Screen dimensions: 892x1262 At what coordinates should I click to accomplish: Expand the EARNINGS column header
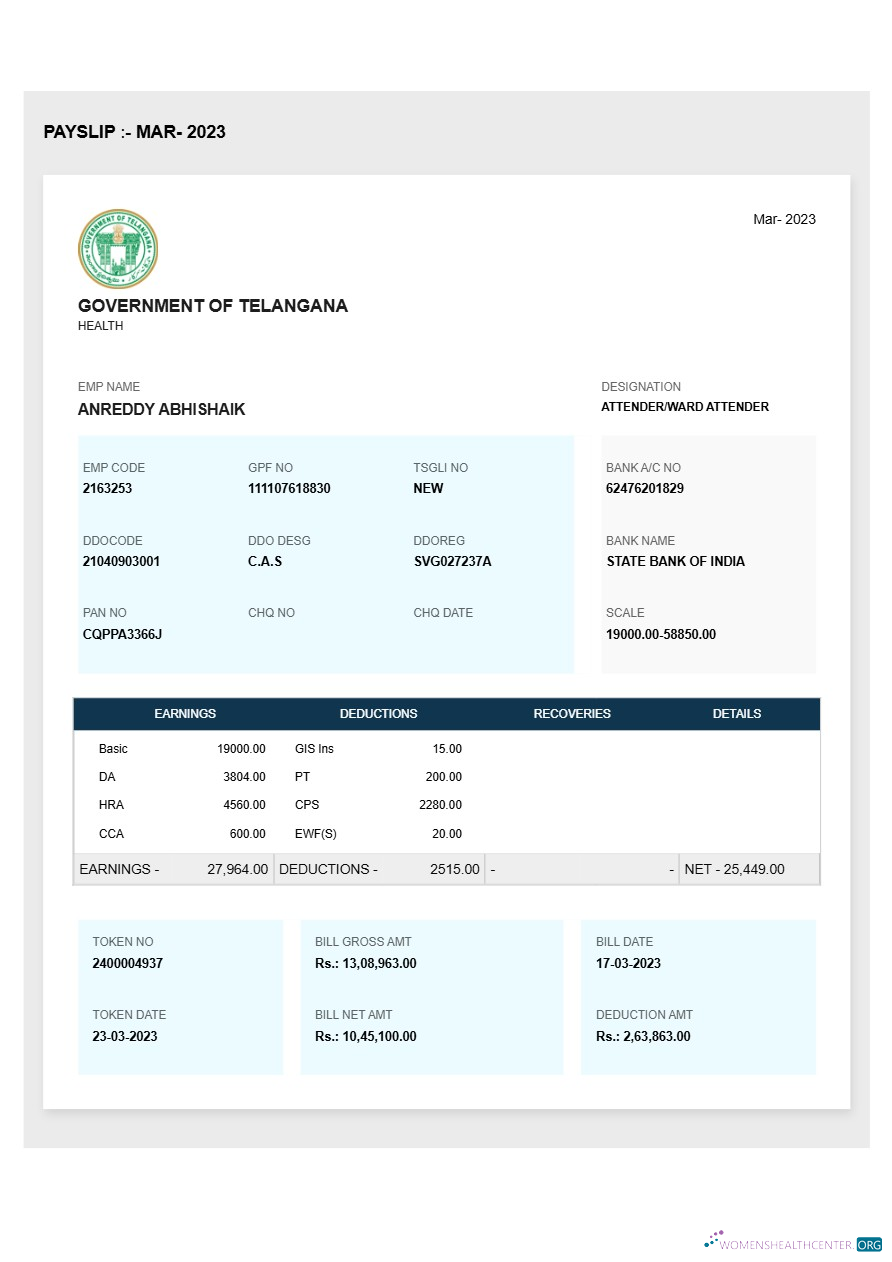(x=185, y=714)
